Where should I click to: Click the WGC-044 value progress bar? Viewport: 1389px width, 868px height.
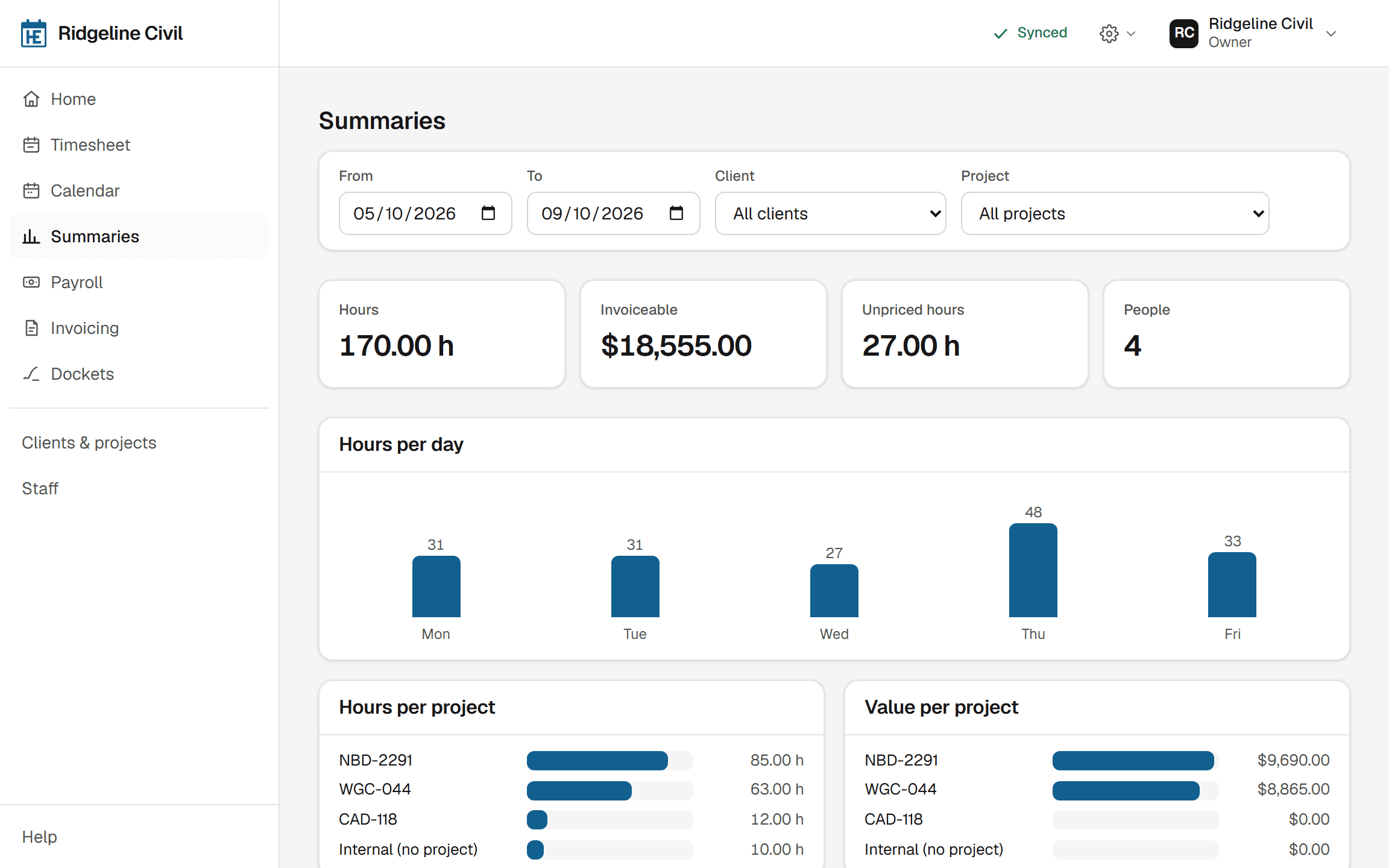(1135, 791)
